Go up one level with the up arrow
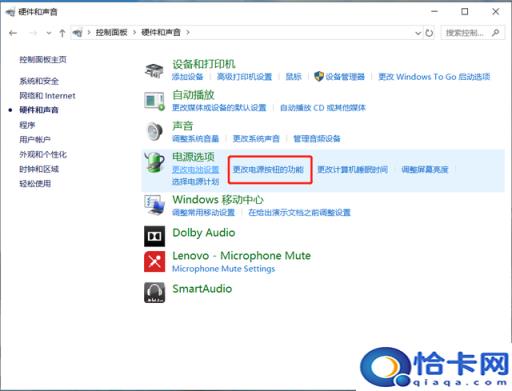Image resolution: width=512 pixels, height=391 pixels. click(62, 33)
